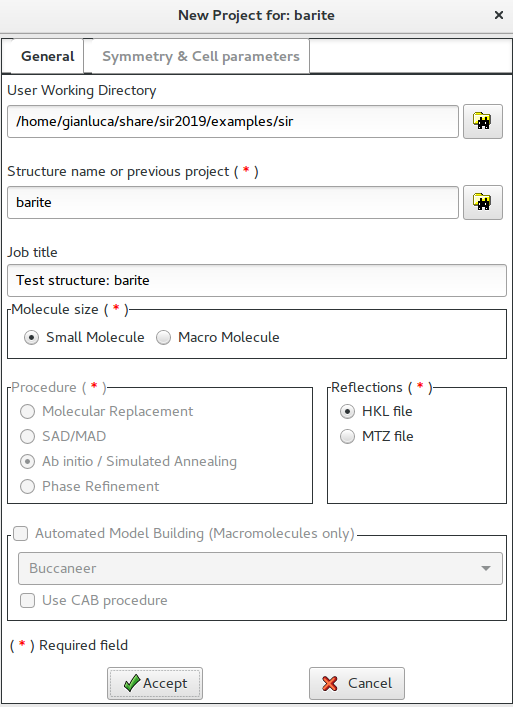Select Molecular Replacement procedure option
The height and width of the screenshot is (707, 513).
click(x=27, y=411)
